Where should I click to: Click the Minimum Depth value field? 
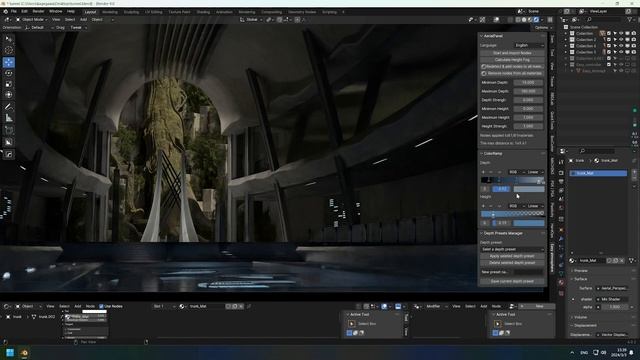click(x=529, y=82)
